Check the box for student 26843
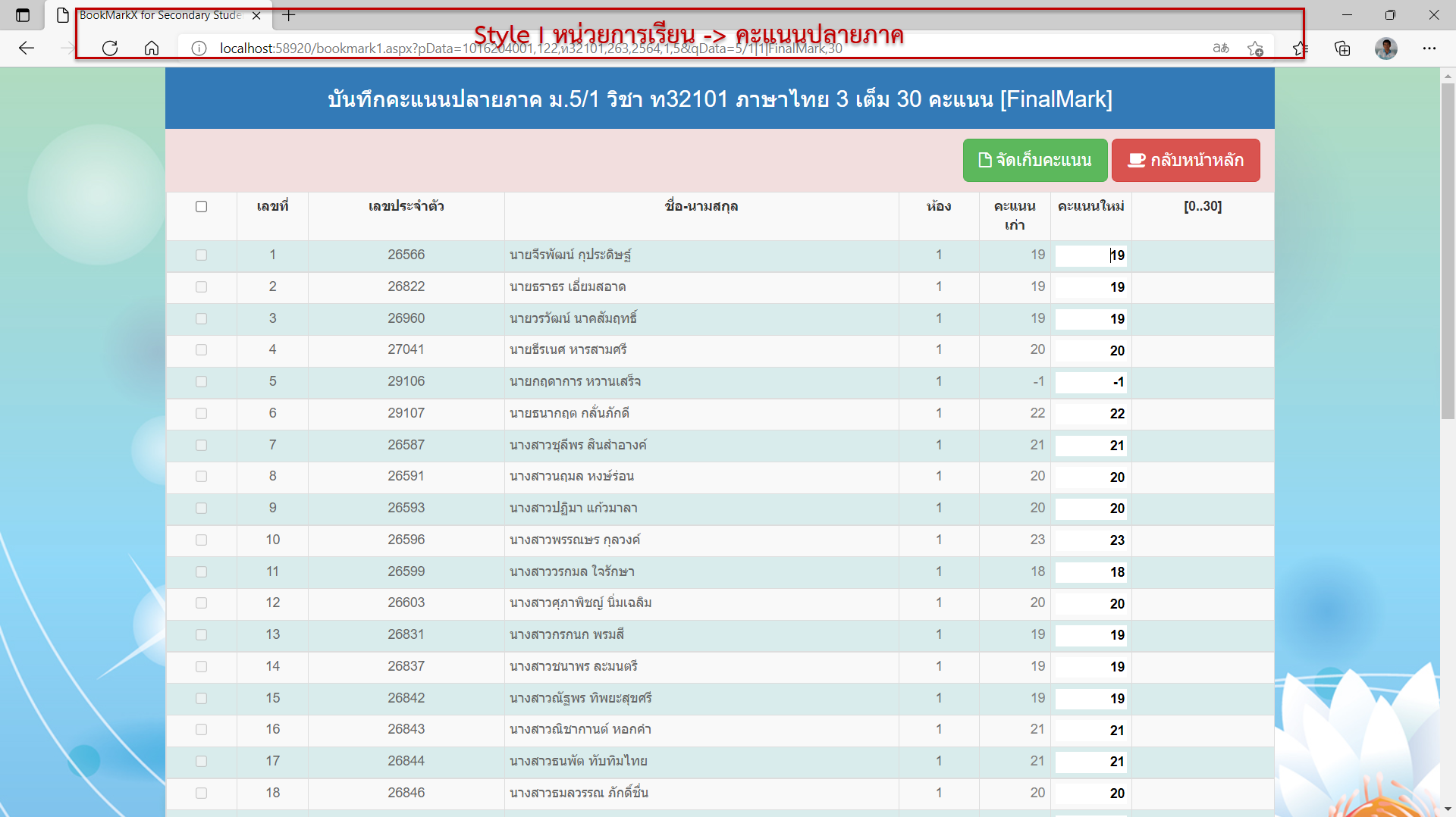Screen dimensions: 1456x817 point(201,729)
